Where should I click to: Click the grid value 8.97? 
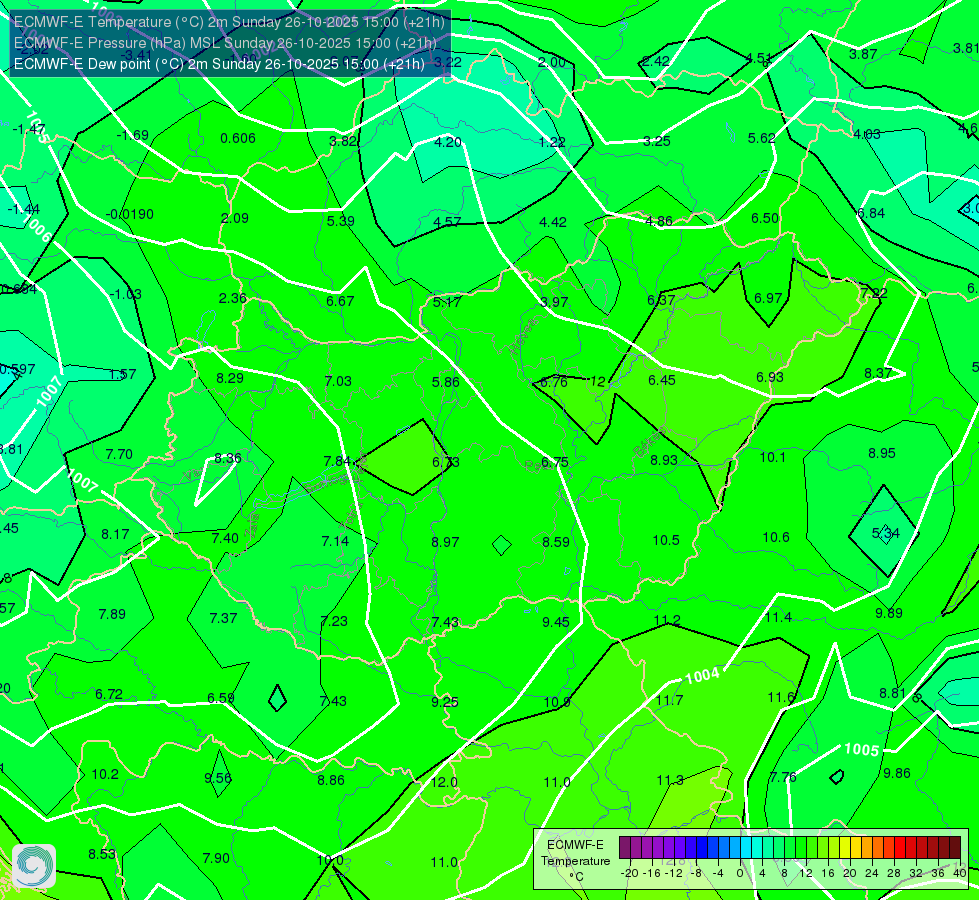coord(446,542)
